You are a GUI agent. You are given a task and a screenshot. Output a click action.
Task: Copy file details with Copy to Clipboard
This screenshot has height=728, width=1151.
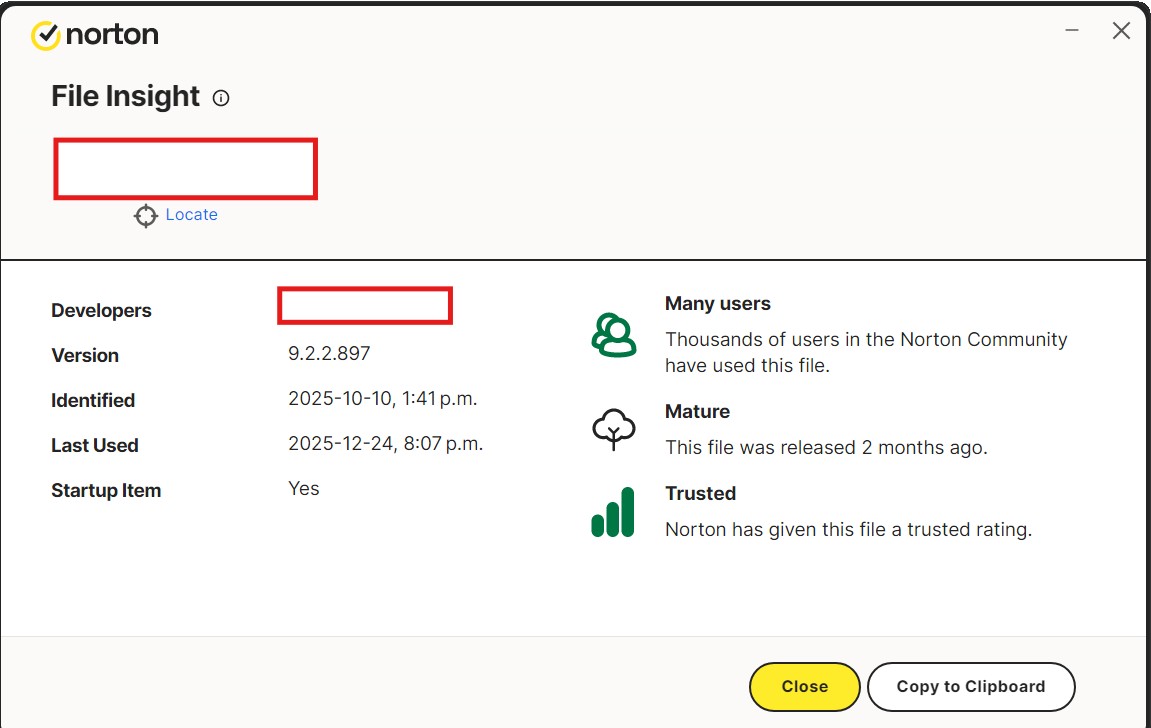[x=970, y=687]
